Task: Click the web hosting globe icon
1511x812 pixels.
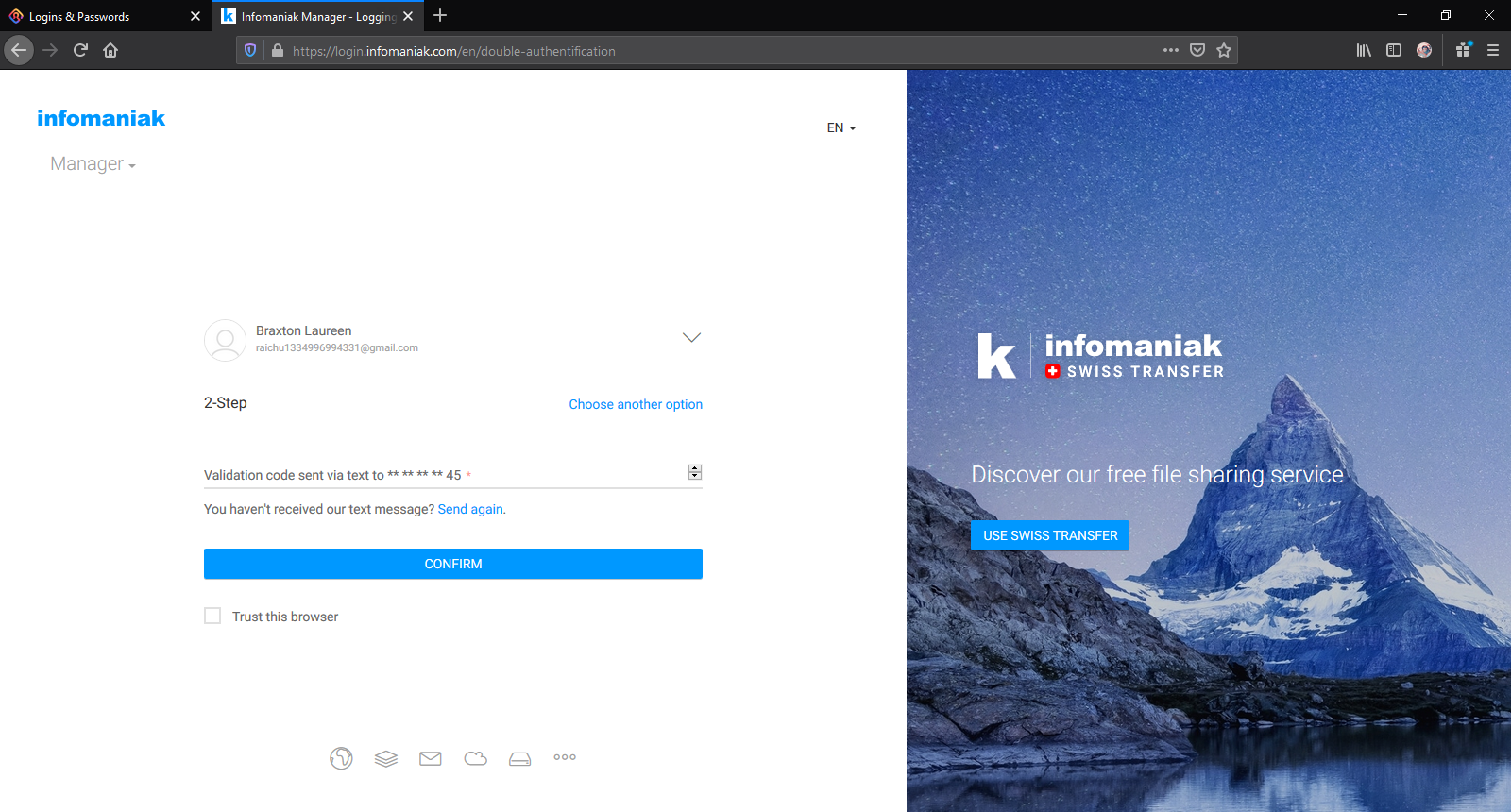Action: (x=341, y=758)
